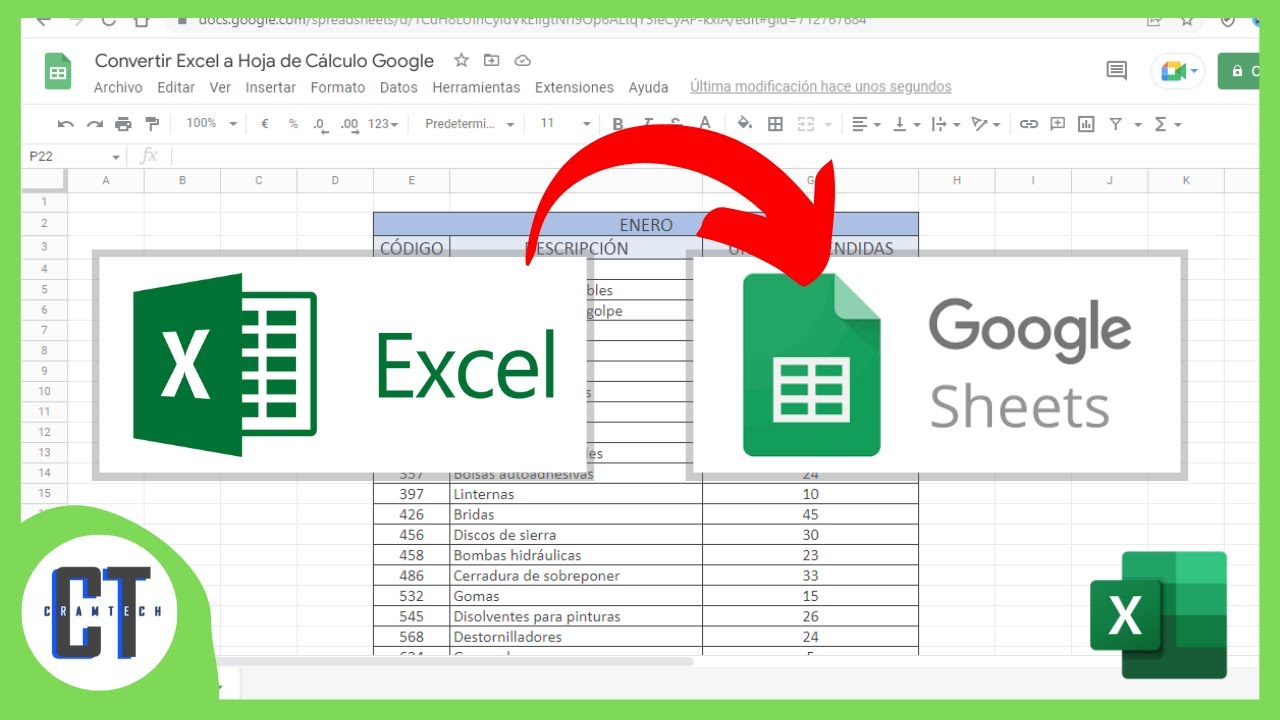Viewport: 1280px width, 720px height.
Task: Click the move to folder icon
Action: pyautogui.click(x=491, y=60)
